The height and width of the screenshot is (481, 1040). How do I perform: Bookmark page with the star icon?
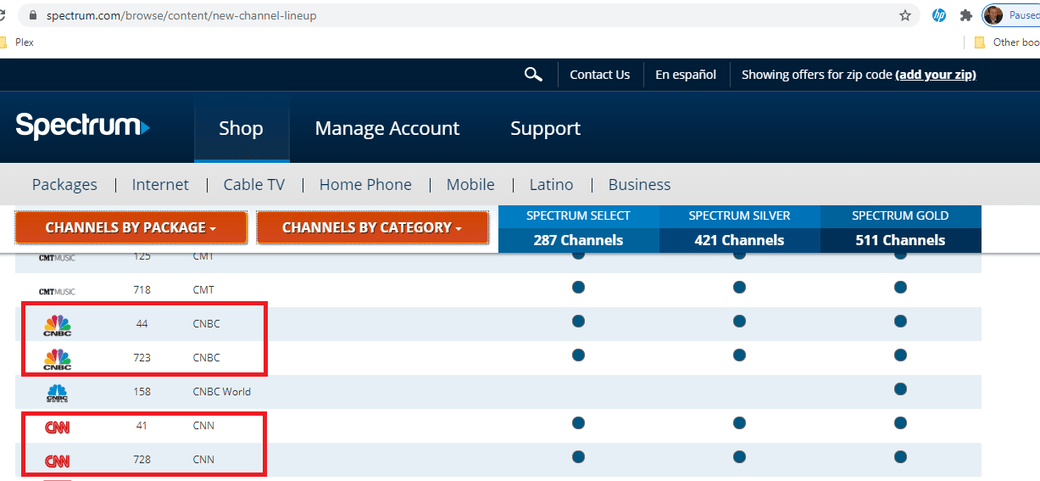[x=905, y=16]
